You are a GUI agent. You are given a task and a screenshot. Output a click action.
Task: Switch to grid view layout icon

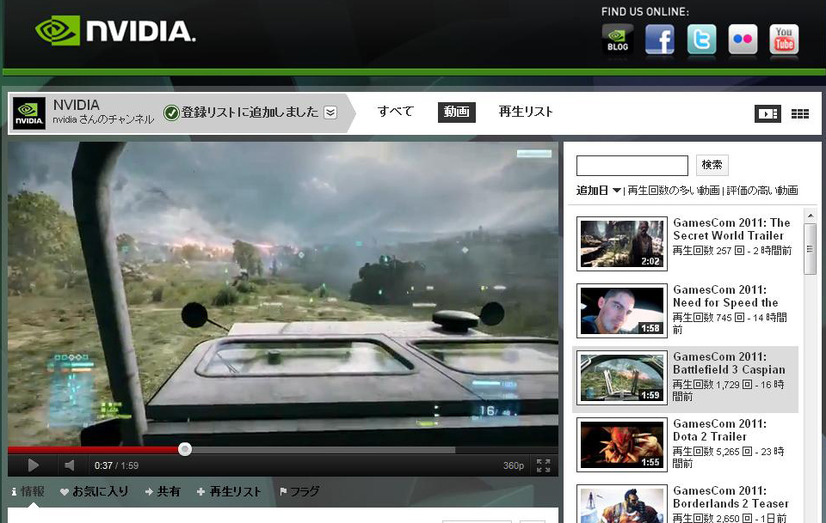coord(800,114)
